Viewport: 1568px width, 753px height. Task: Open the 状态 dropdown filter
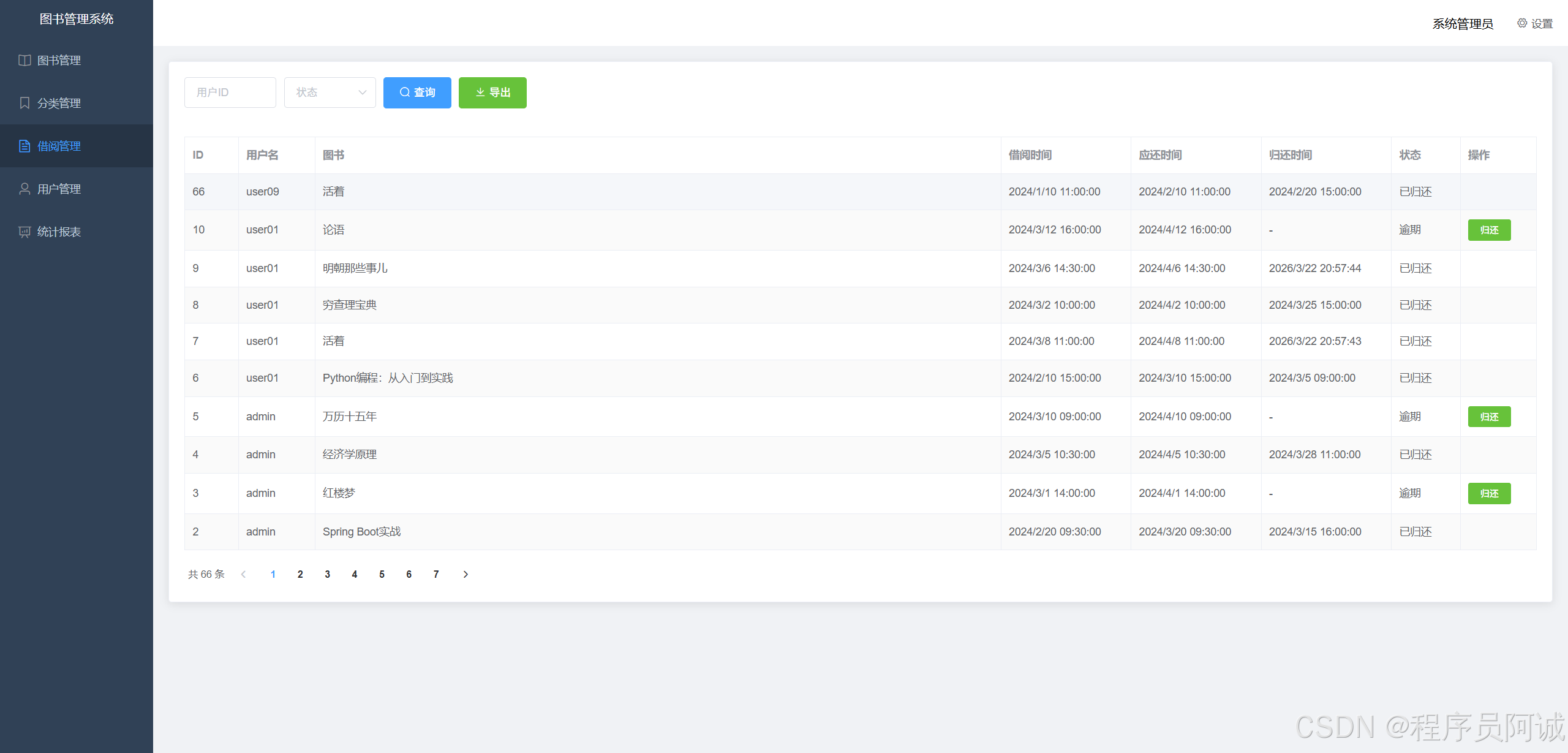[330, 93]
